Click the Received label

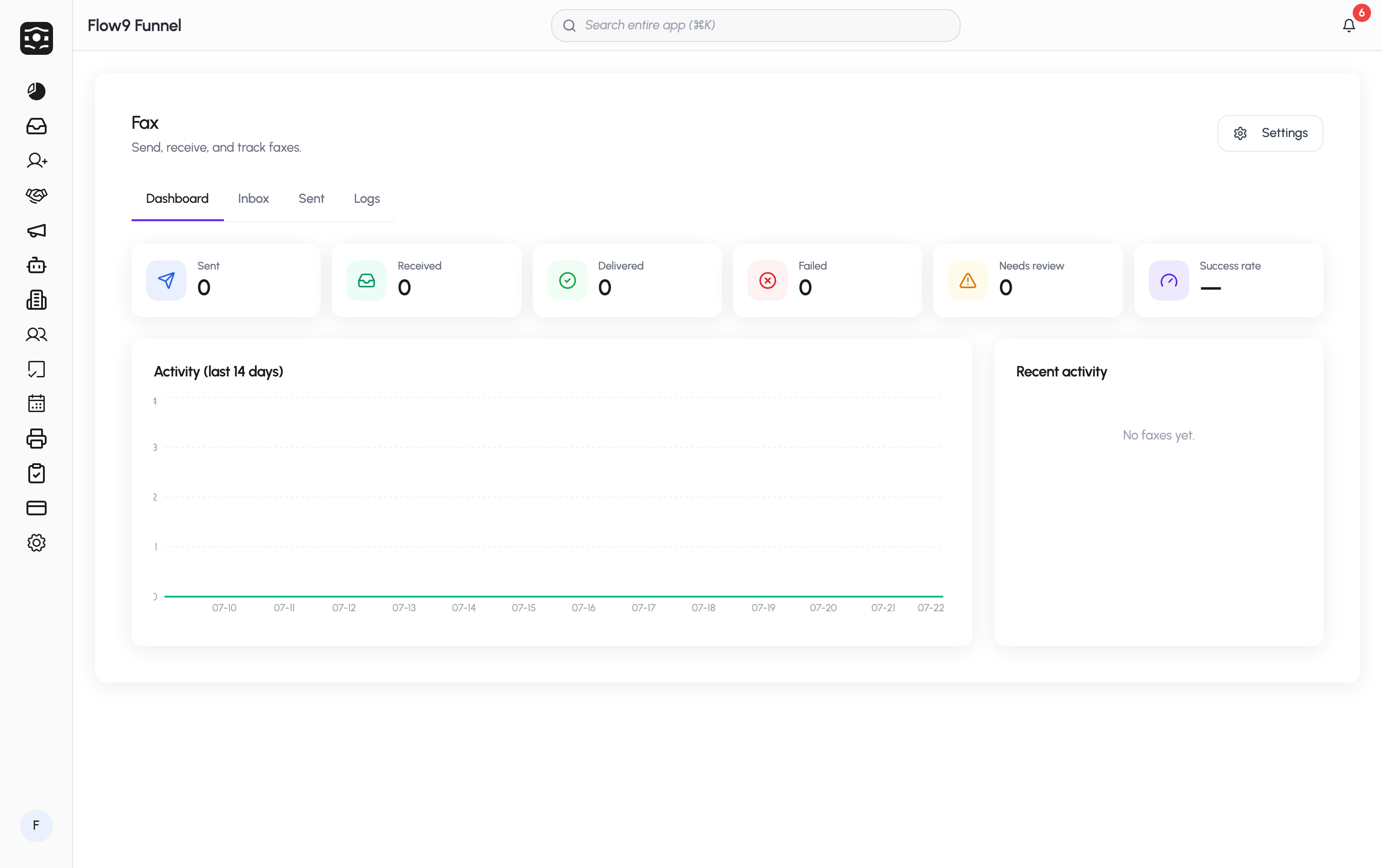coord(420,265)
